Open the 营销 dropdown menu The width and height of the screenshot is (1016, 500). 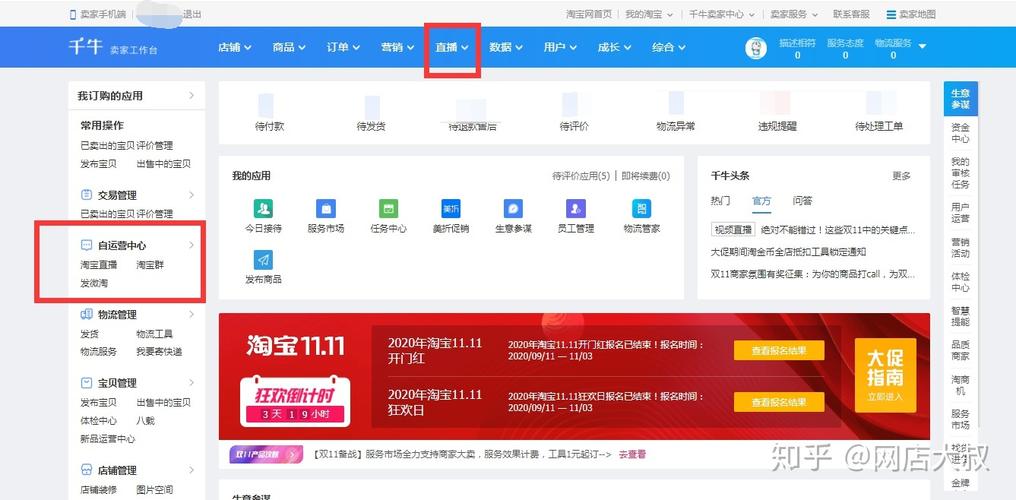tap(397, 47)
